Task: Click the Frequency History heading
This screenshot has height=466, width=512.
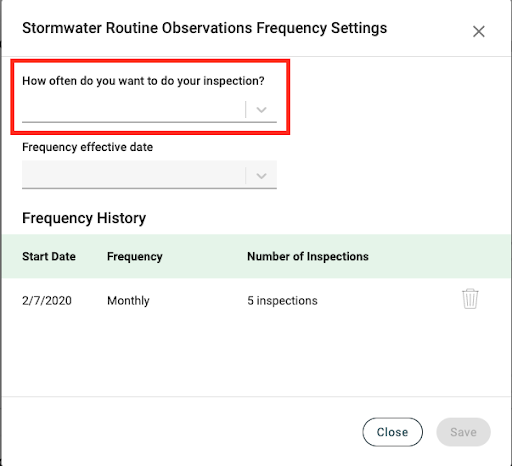Action: (84, 218)
